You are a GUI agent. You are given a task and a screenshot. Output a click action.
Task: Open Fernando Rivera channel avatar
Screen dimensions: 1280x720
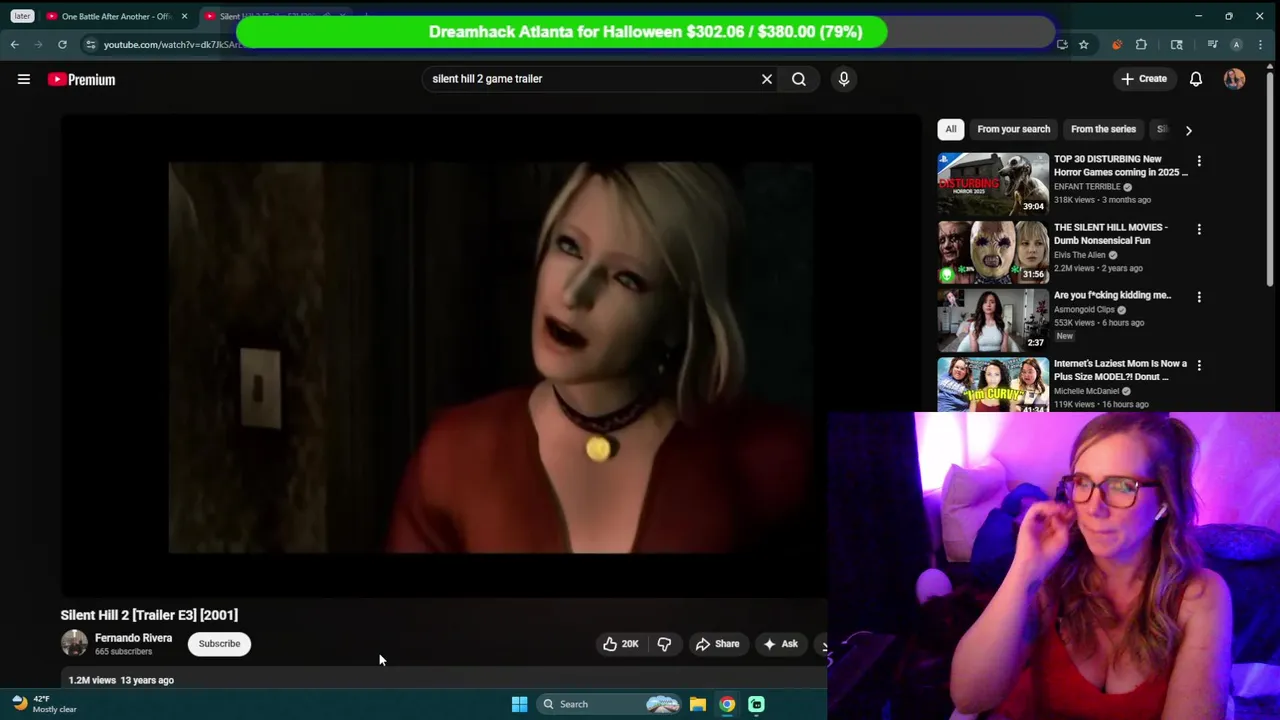[x=74, y=643]
